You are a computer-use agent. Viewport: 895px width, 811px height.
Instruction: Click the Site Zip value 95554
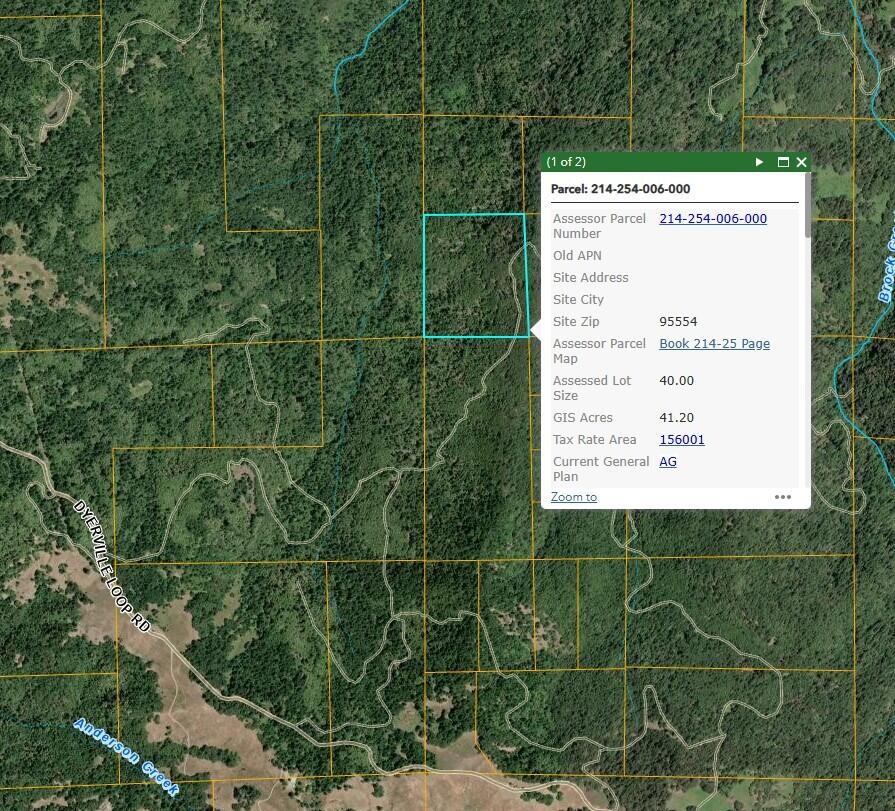[678, 322]
